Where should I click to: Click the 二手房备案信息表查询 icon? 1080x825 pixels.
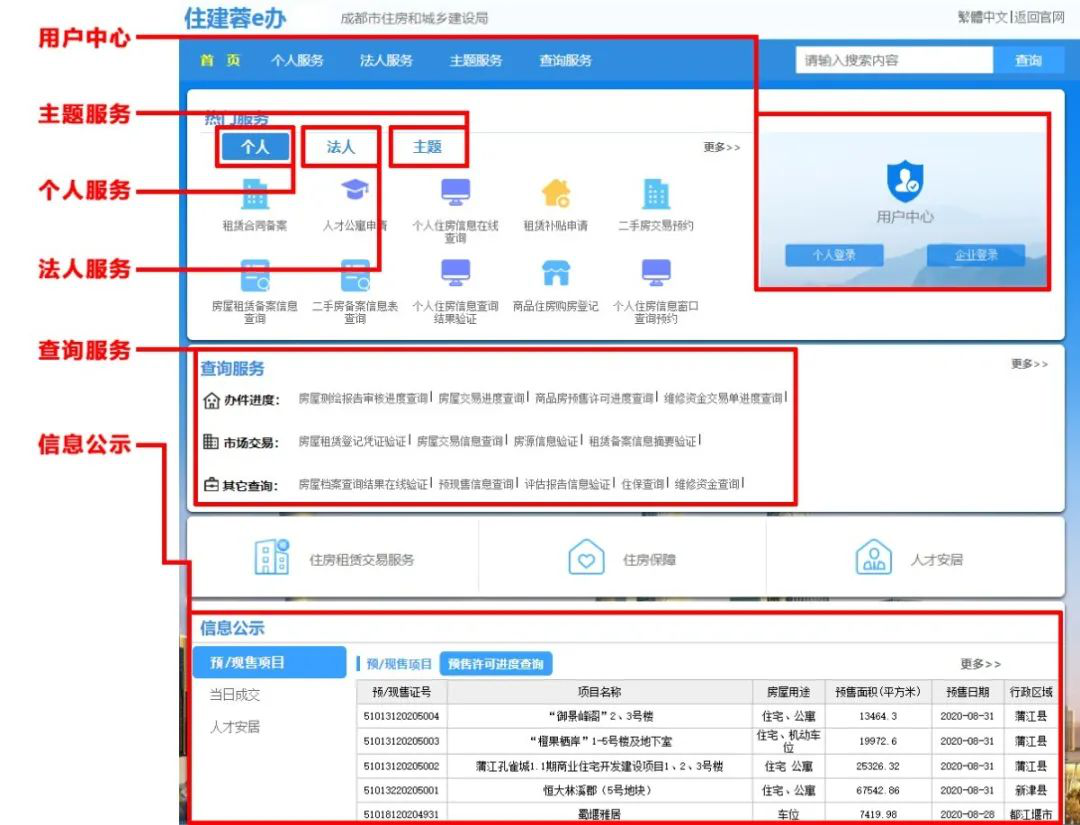tap(355, 275)
